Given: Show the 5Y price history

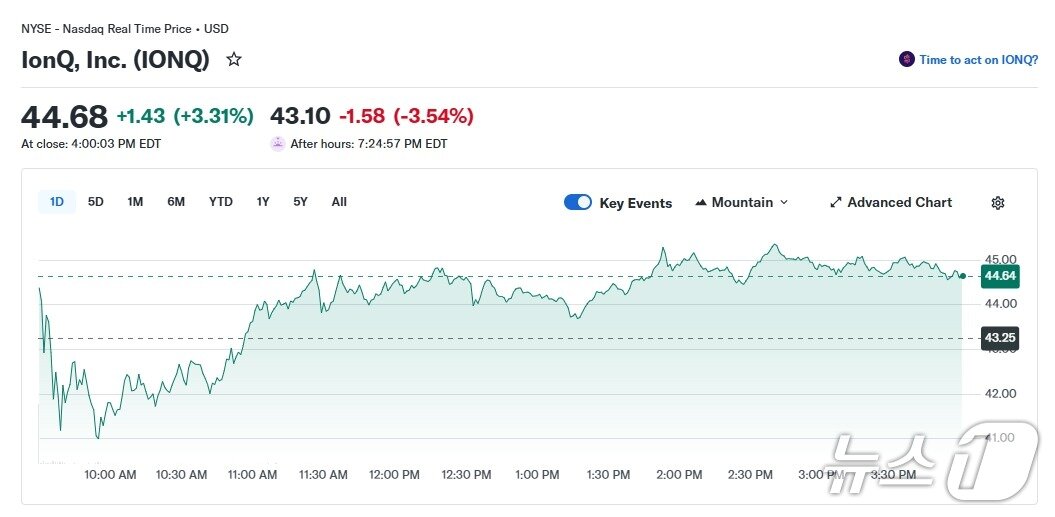Looking at the screenshot, I should tap(300, 202).
